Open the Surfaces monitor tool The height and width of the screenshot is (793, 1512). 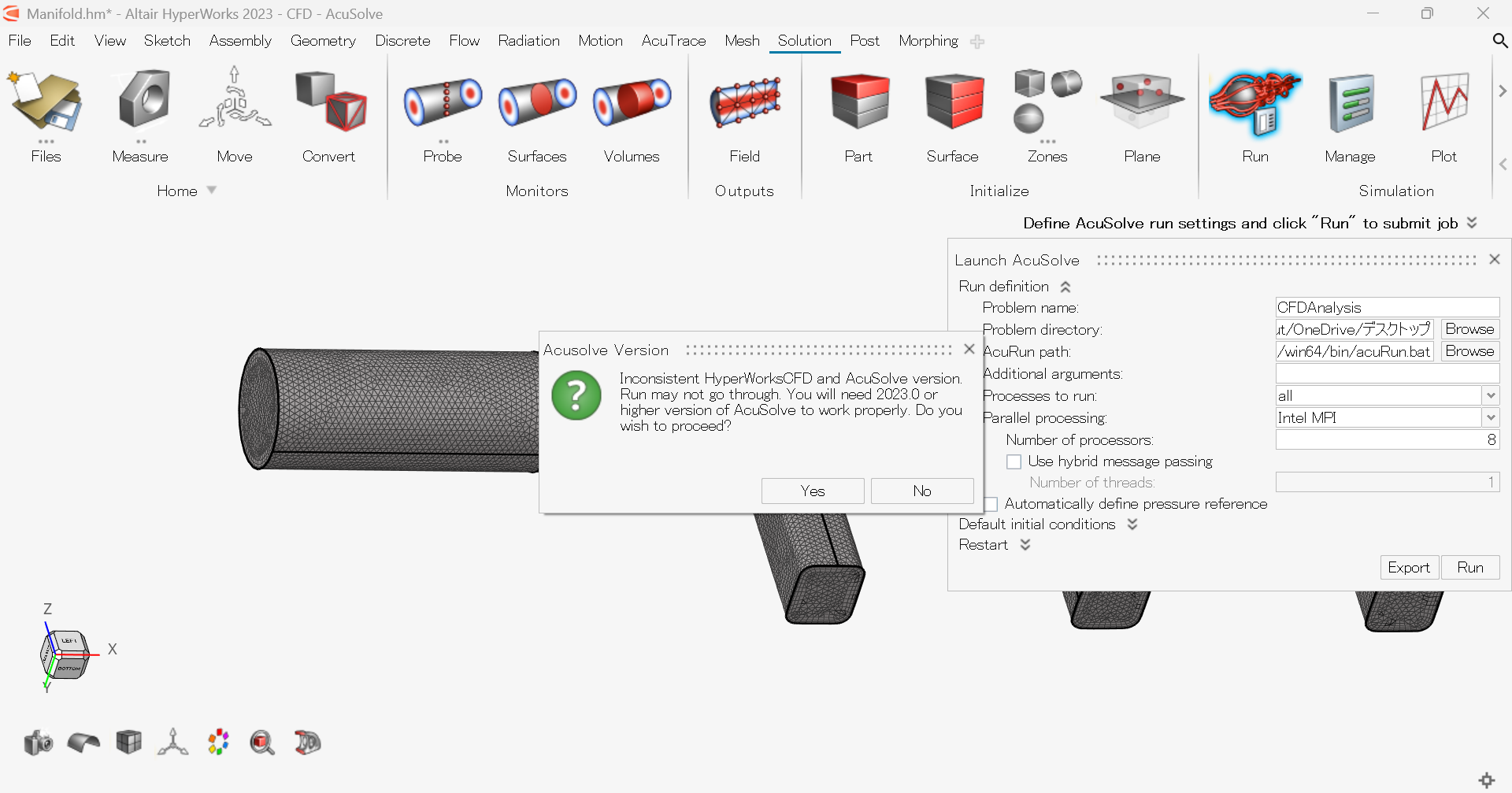[x=537, y=102]
